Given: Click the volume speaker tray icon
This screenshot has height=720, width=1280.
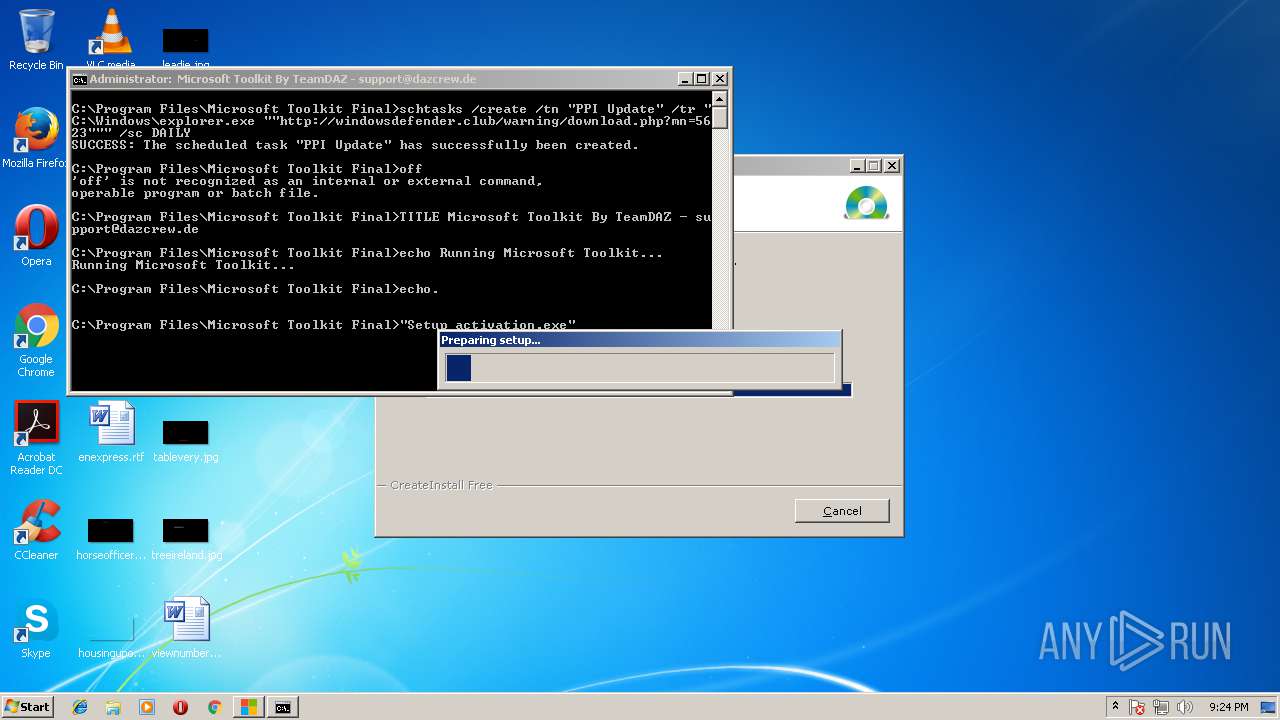Looking at the screenshot, I should [1185, 707].
